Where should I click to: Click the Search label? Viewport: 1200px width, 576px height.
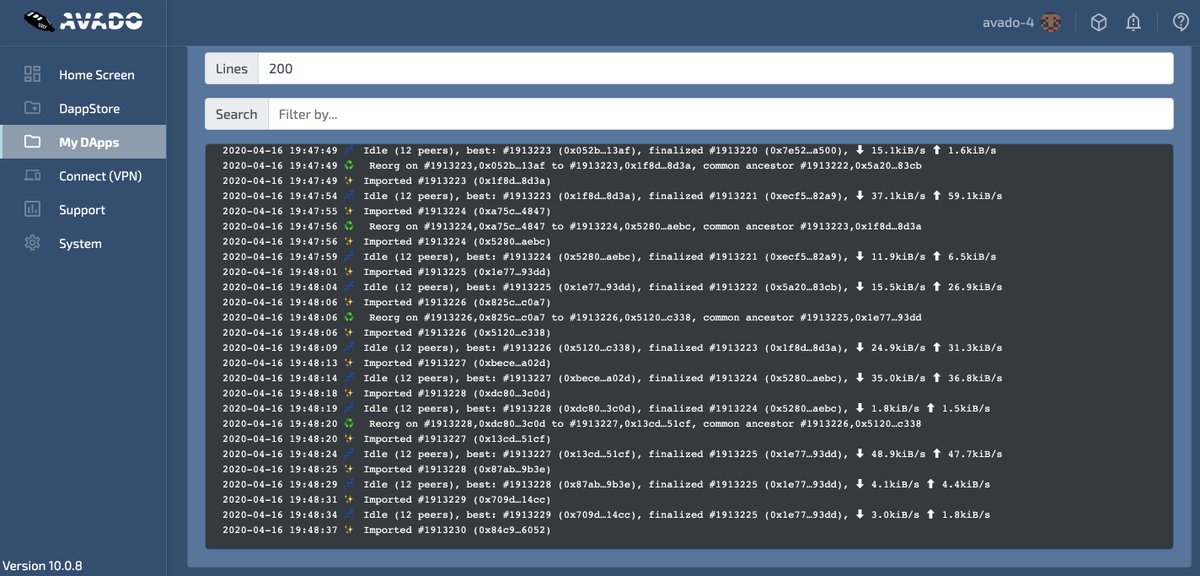coord(236,114)
